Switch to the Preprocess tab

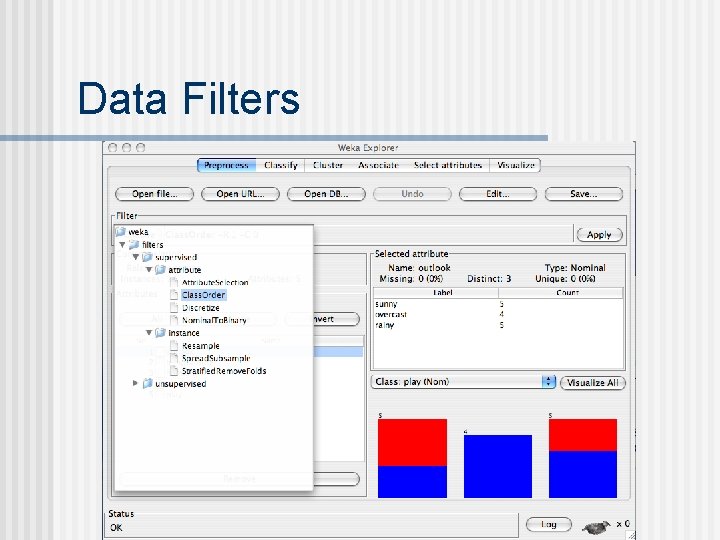tap(226, 165)
